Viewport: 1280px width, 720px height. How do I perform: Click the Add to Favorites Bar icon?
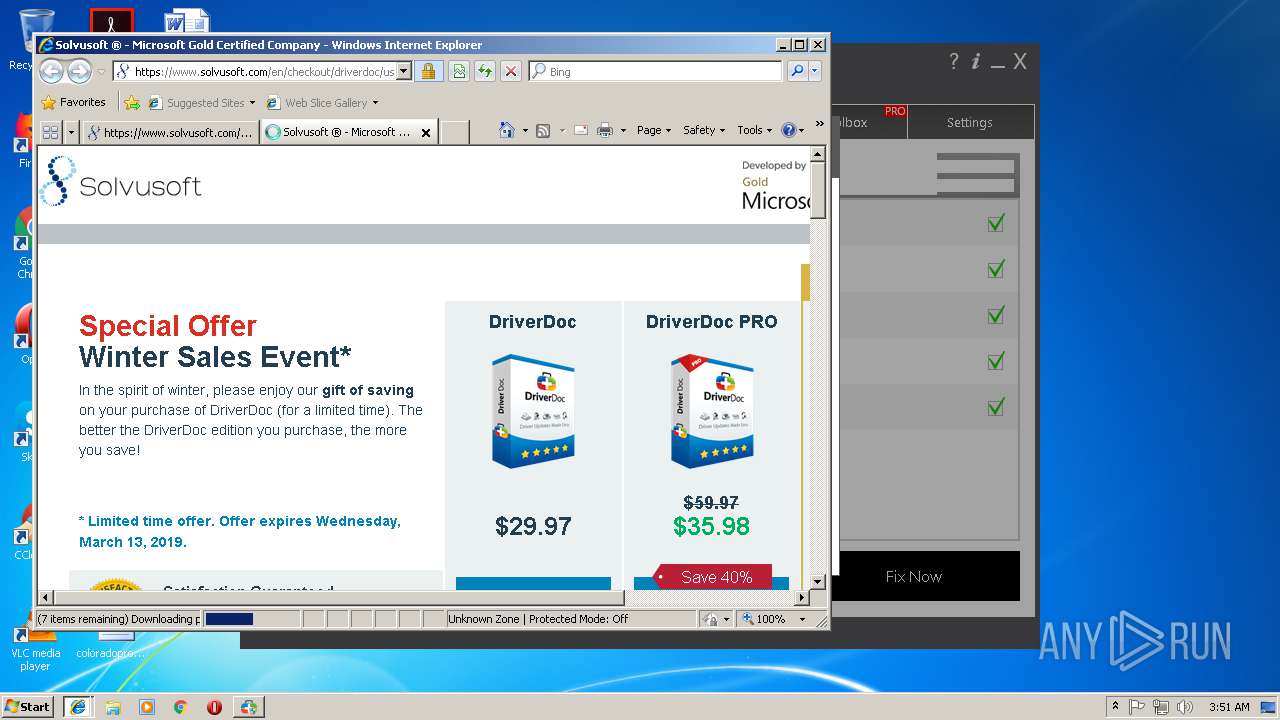[131, 102]
